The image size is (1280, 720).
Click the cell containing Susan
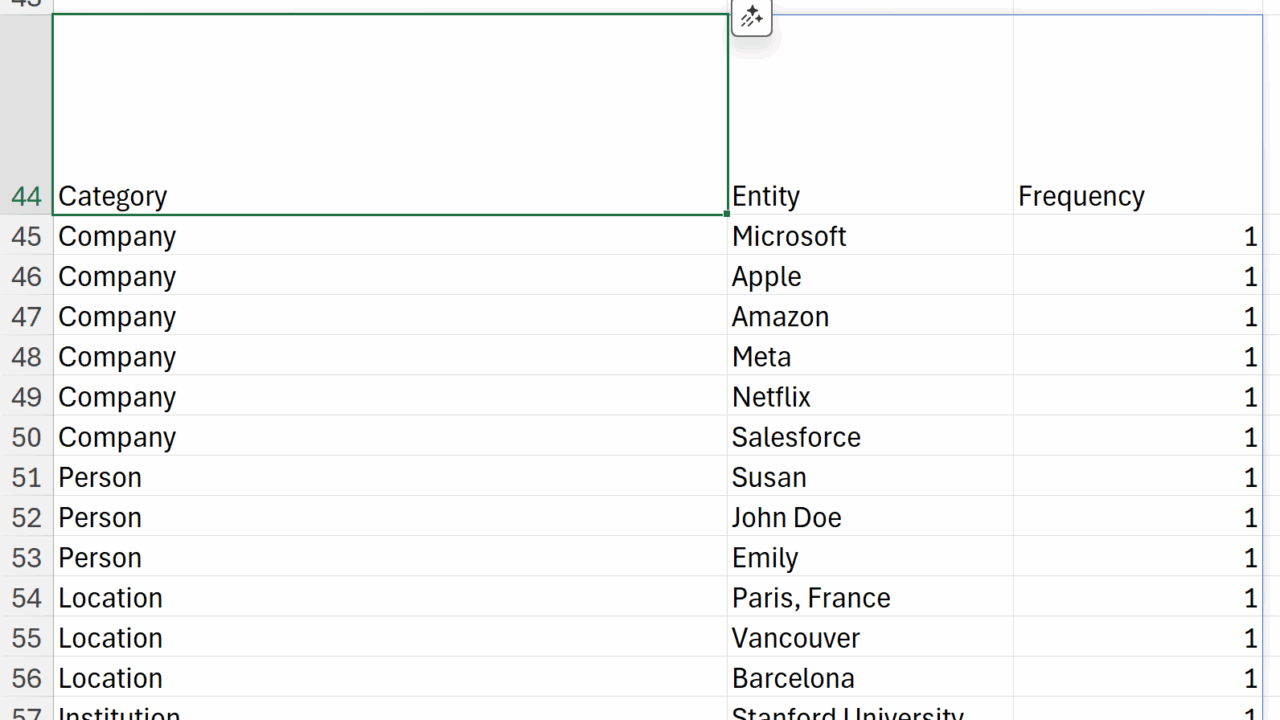coord(870,477)
